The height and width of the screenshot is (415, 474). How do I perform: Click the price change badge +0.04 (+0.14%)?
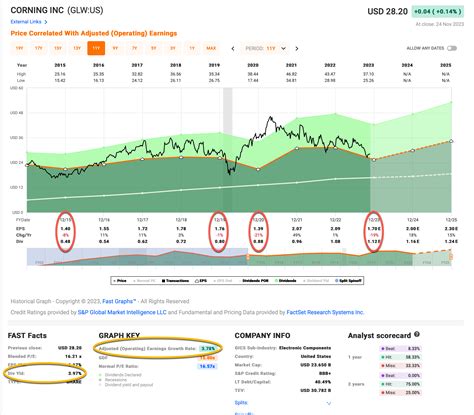click(x=438, y=11)
